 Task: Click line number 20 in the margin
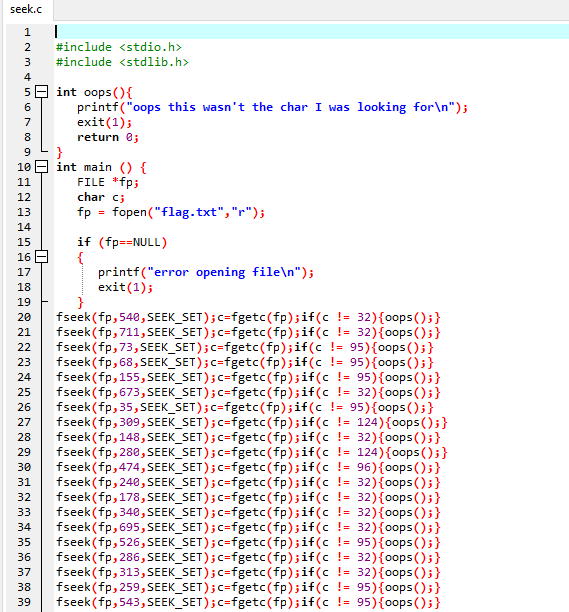point(24,317)
